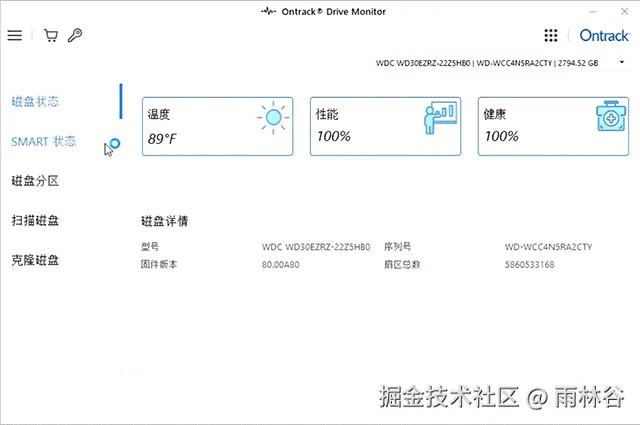The image size is (640, 425).
Task: Click the 性能 card
Action: tap(385, 126)
